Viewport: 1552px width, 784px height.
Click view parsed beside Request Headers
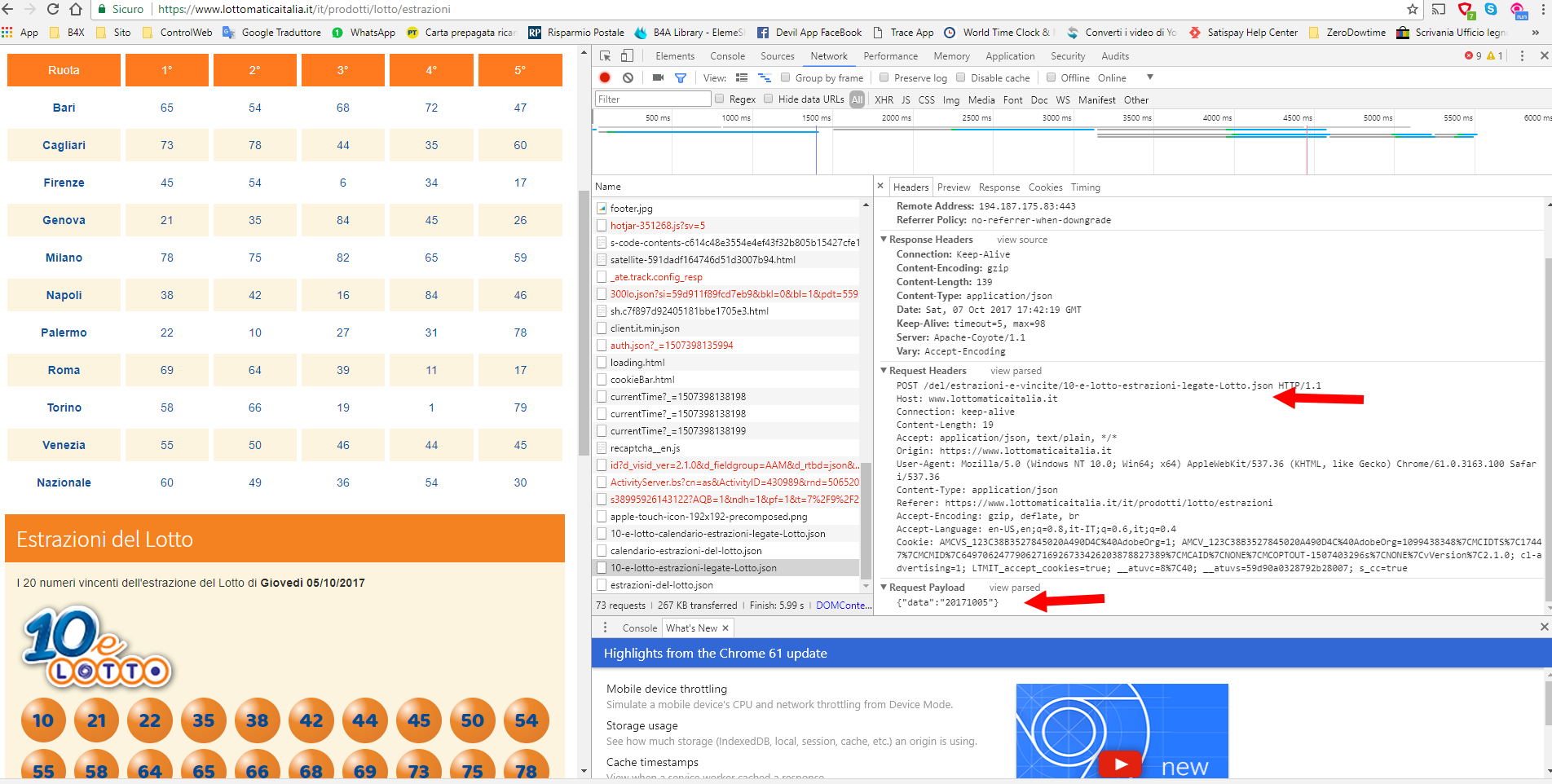tap(1016, 371)
